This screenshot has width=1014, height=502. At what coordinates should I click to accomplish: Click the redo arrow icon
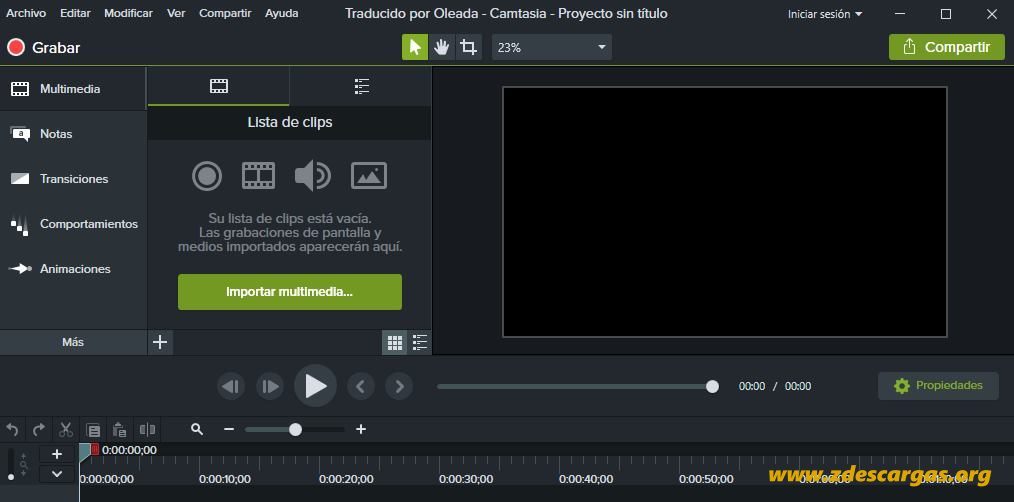pos(39,429)
